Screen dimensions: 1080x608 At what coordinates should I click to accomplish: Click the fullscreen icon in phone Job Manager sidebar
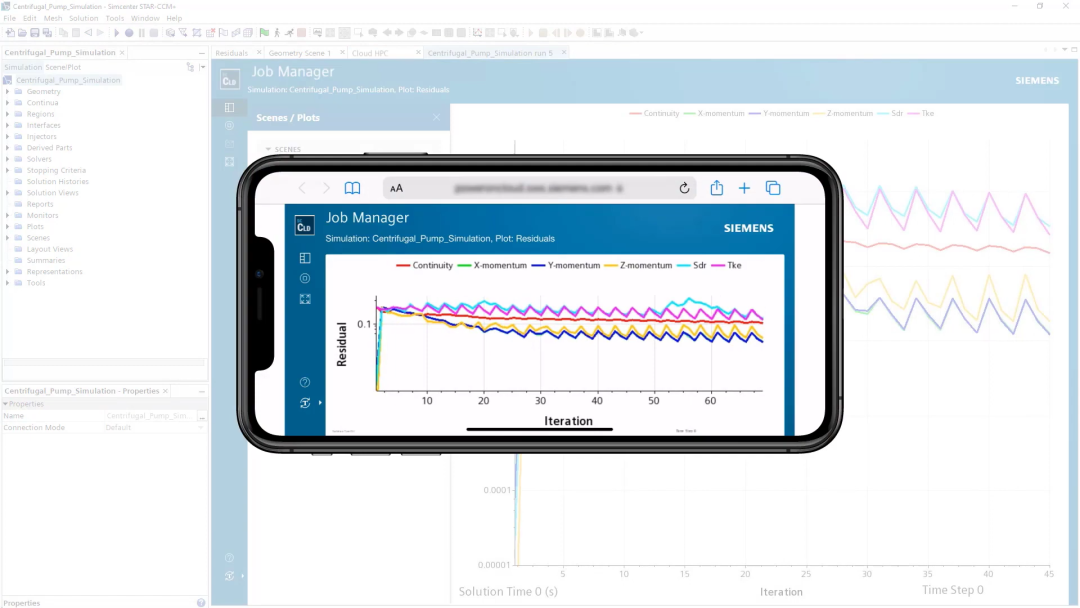[305, 299]
